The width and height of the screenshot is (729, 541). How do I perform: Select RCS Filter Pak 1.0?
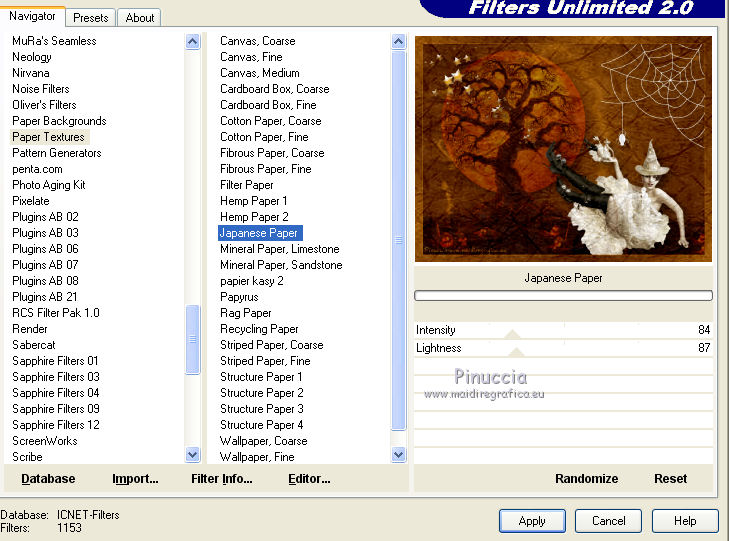(x=56, y=313)
